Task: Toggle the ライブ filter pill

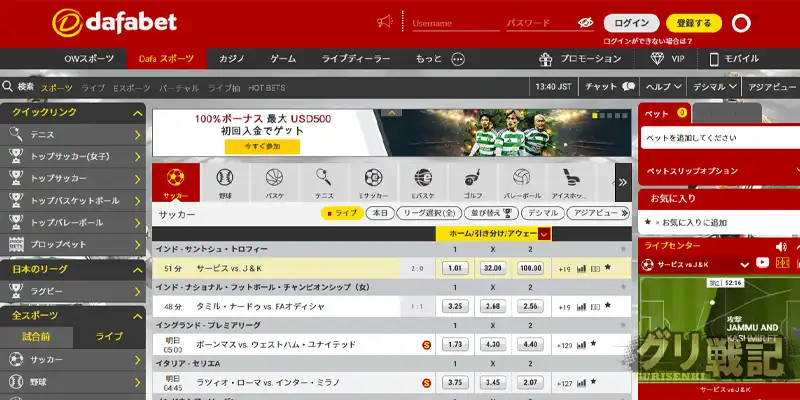Action: pyautogui.click(x=342, y=213)
